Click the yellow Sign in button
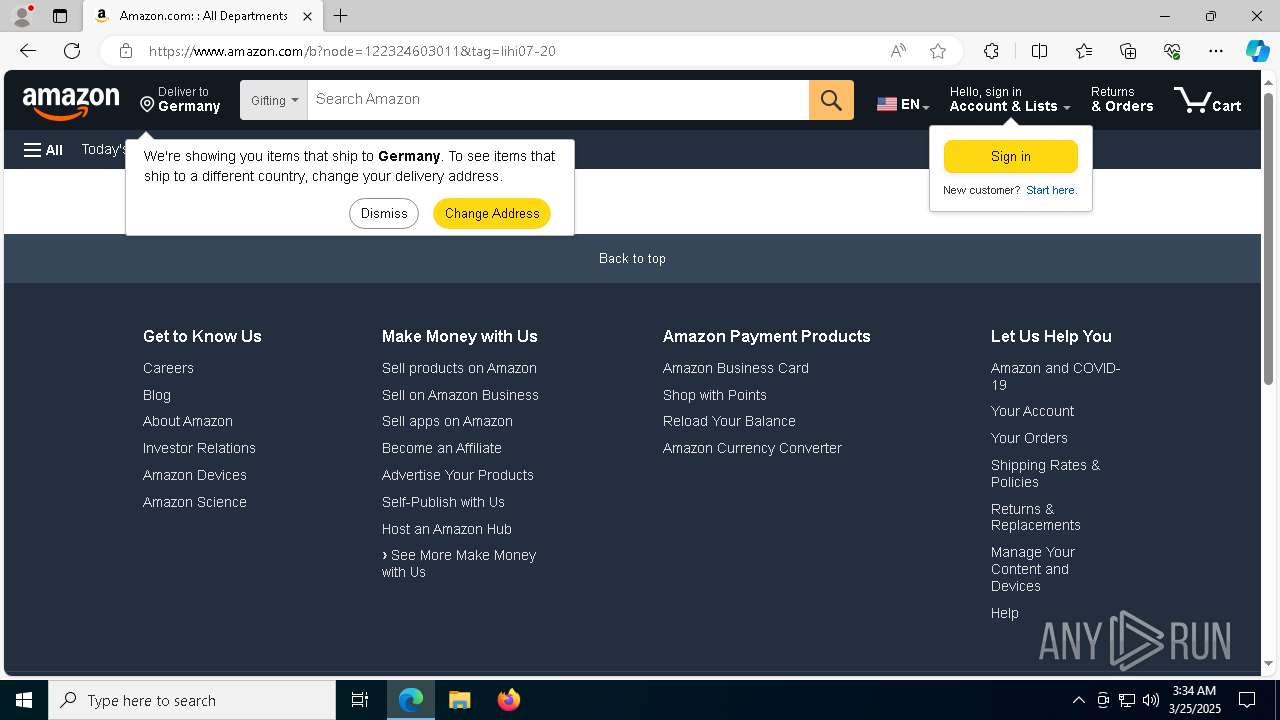 pyautogui.click(x=1010, y=157)
